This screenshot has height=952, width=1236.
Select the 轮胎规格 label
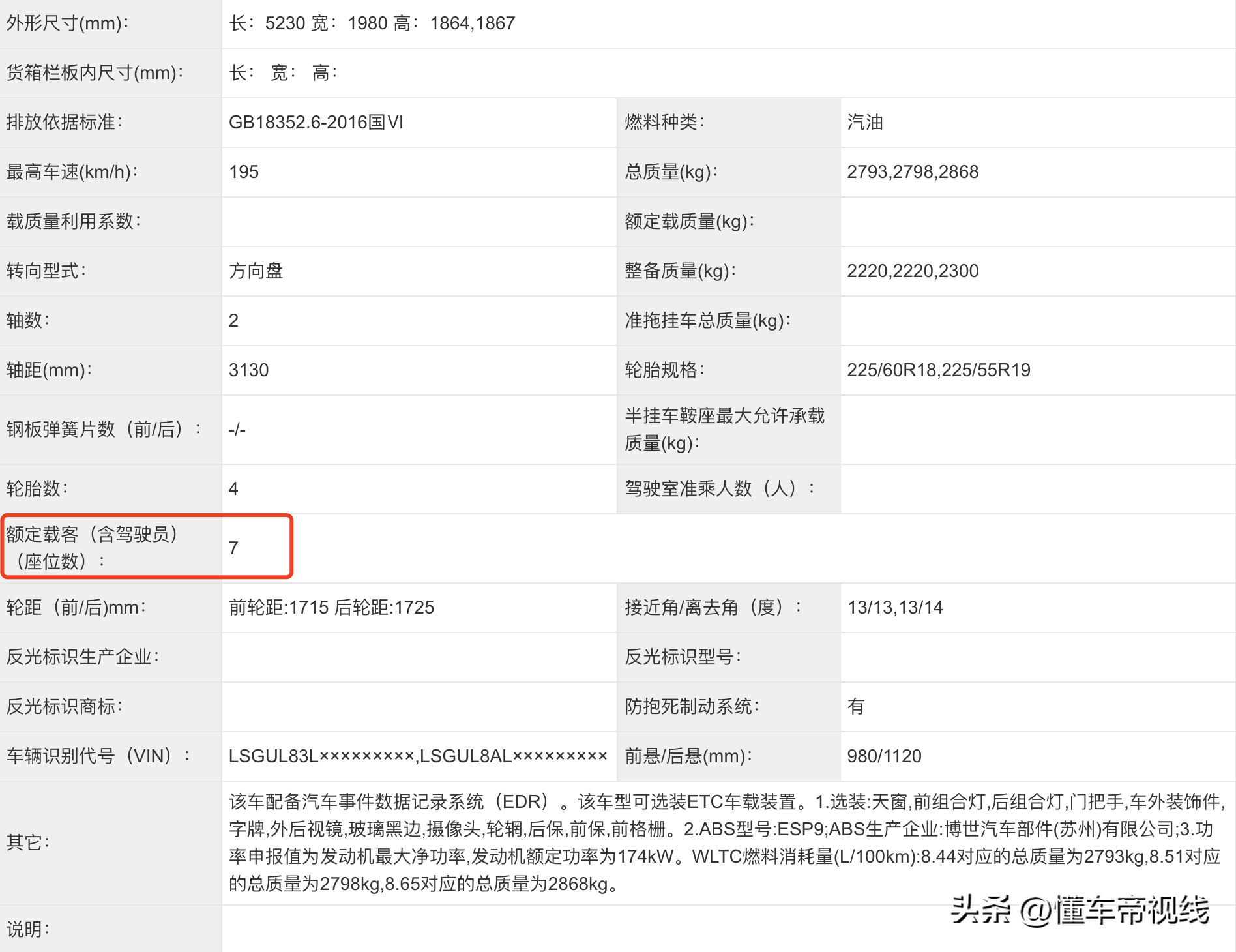664,370
